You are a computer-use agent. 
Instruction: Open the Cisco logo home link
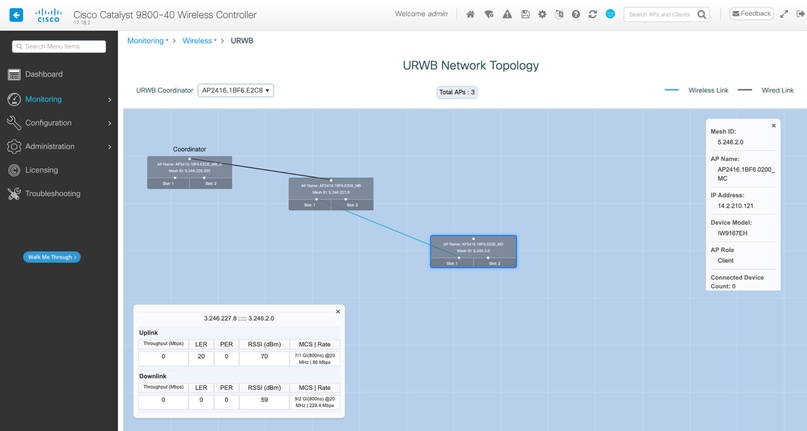48,15
